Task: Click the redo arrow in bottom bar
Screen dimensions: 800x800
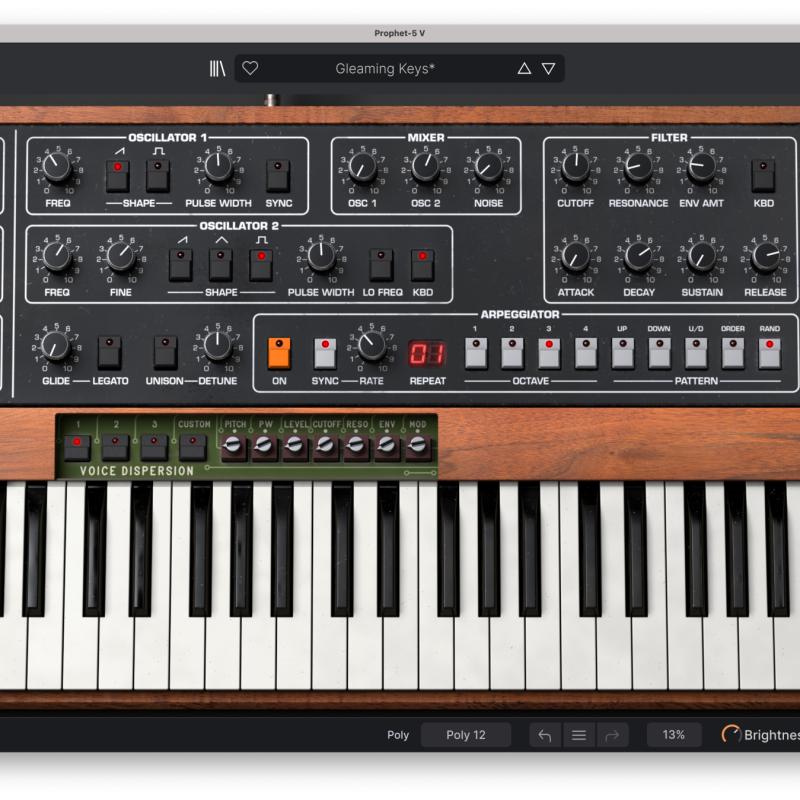Action: (x=612, y=735)
